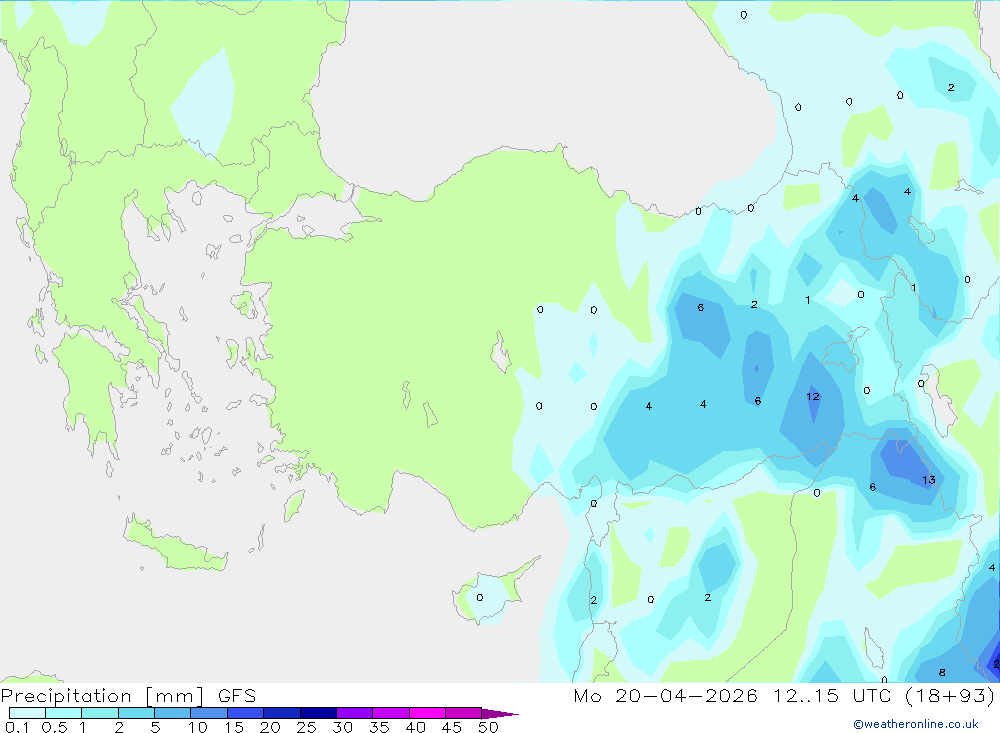The height and width of the screenshot is (733, 1000).
Task: Click the '20' legend scale label
Action: pyautogui.click(x=270, y=727)
